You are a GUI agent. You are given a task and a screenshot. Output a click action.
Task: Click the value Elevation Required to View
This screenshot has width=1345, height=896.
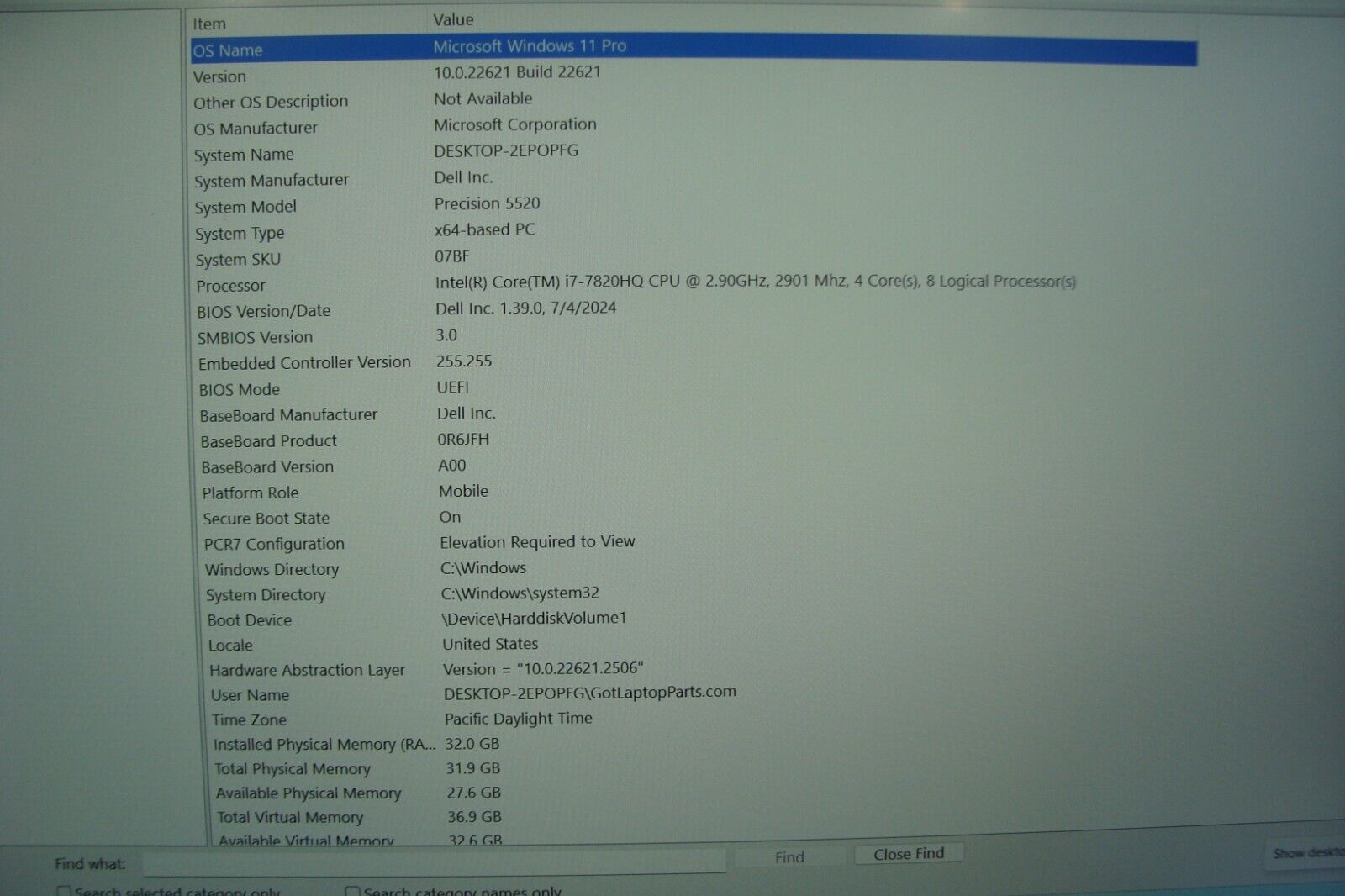[x=537, y=542]
